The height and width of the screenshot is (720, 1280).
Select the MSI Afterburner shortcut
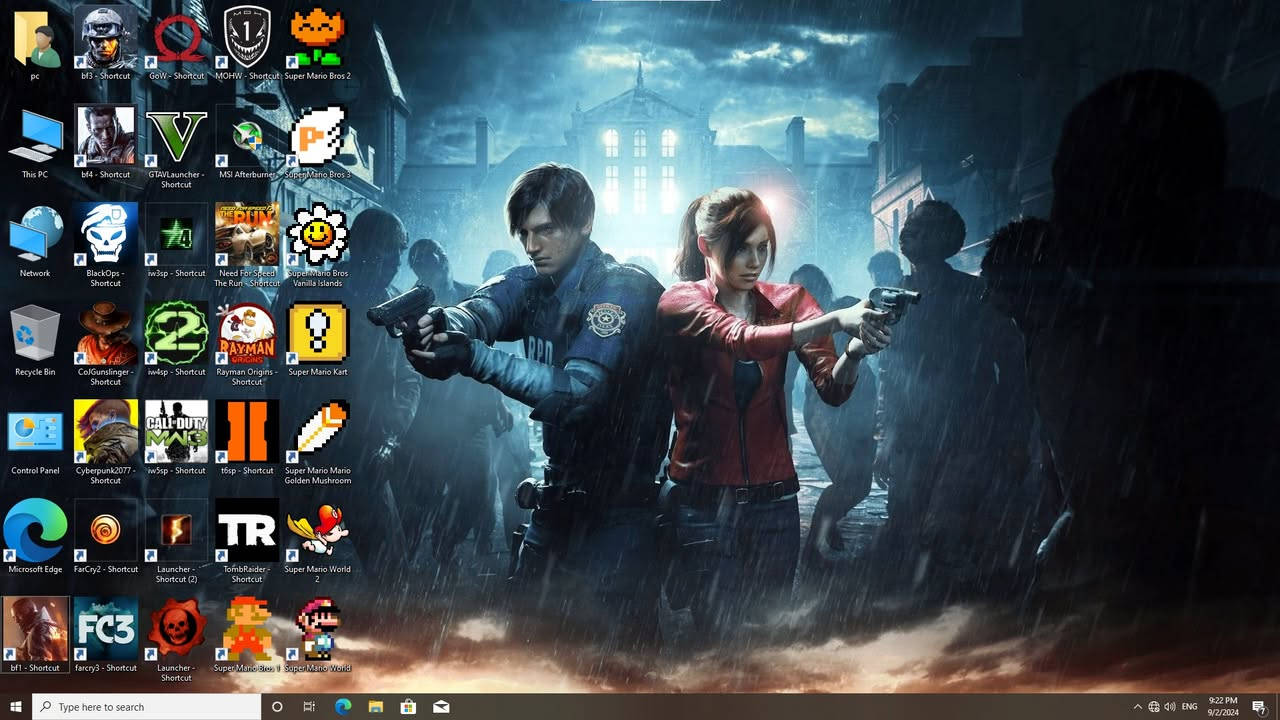[x=247, y=136]
